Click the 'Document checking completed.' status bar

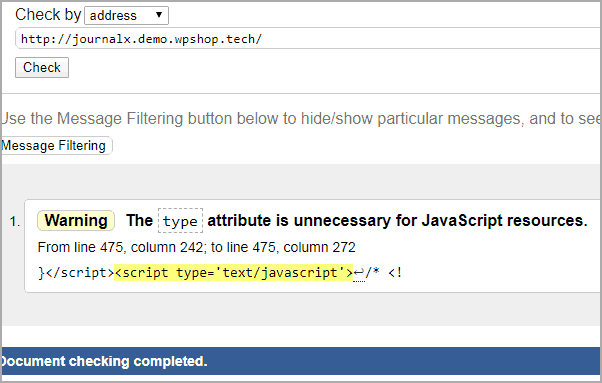(301, 361)
